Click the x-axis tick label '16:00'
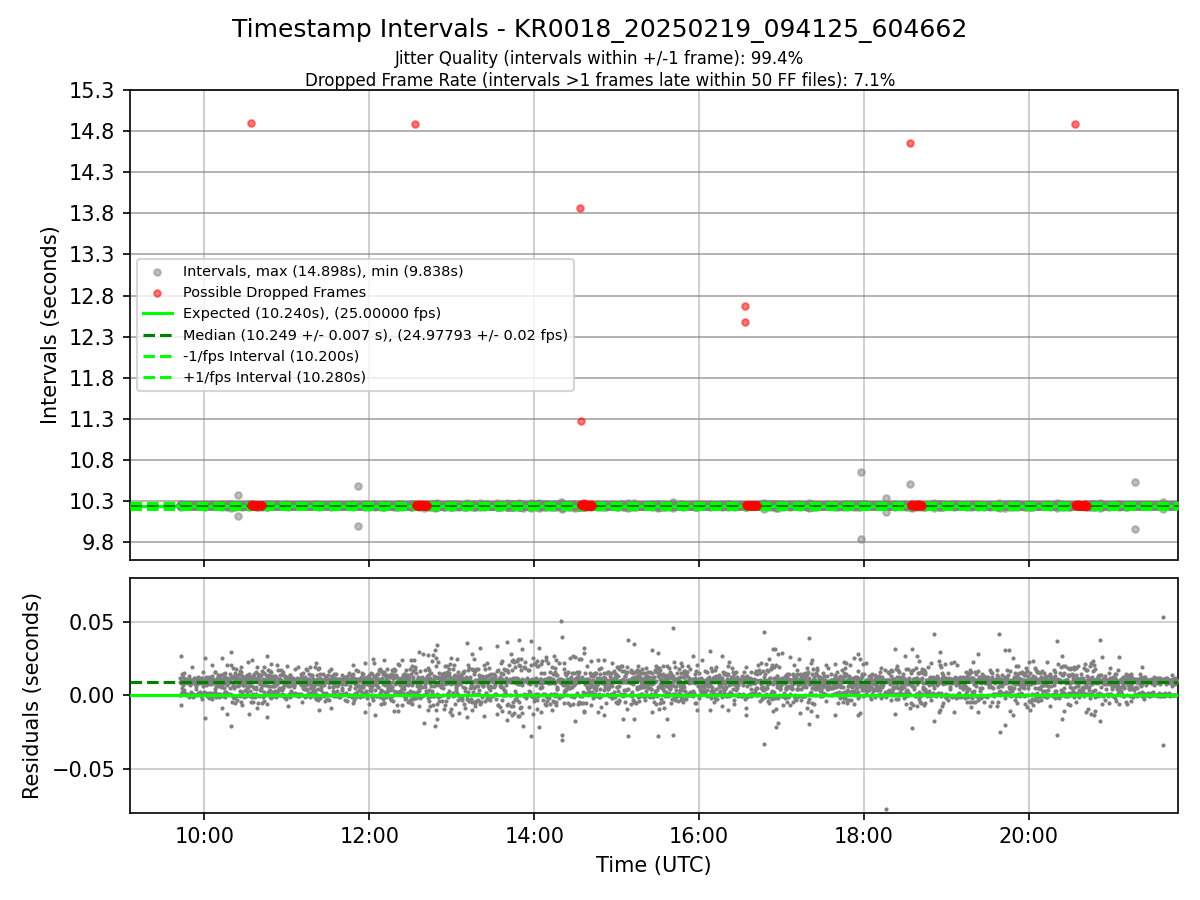This screenshot has height=900, width=1200. click(698, 835)
